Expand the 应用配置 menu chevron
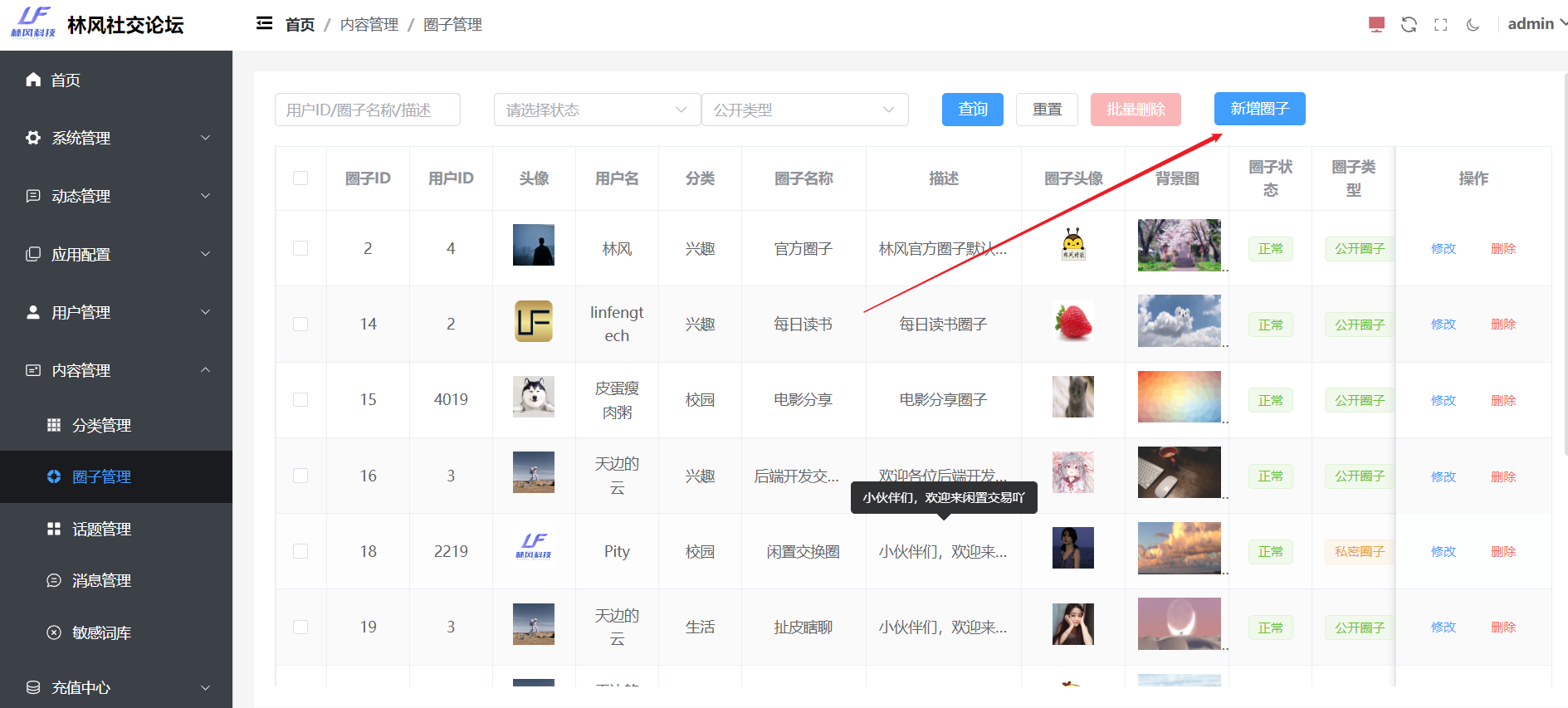This screenshot has height=708, width=1568. click(x=206, y=253)
